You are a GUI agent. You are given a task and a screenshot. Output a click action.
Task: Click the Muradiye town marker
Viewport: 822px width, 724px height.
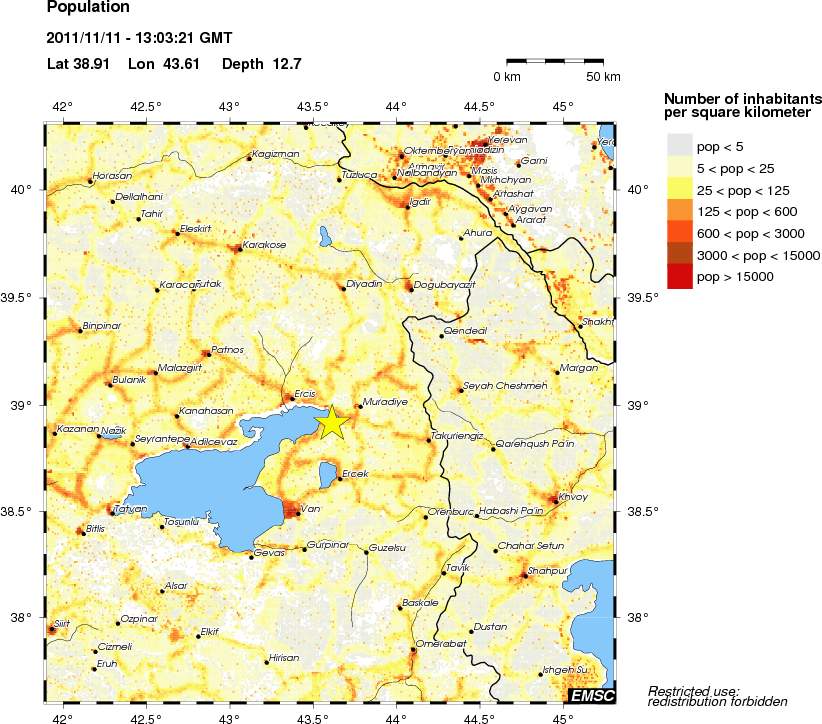tap(360, 406)
